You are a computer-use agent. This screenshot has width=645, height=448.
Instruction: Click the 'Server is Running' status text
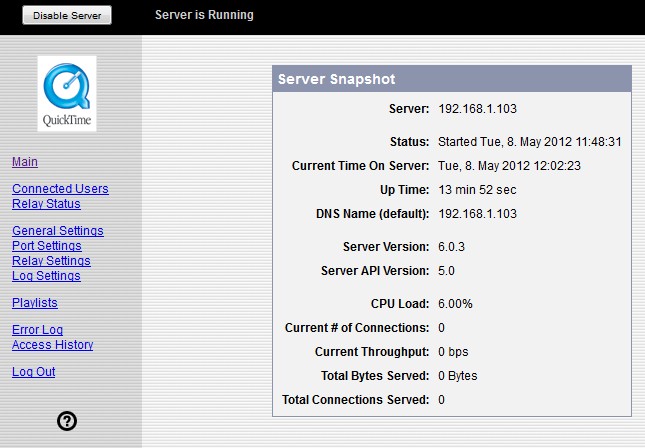(x=204, y=15)
